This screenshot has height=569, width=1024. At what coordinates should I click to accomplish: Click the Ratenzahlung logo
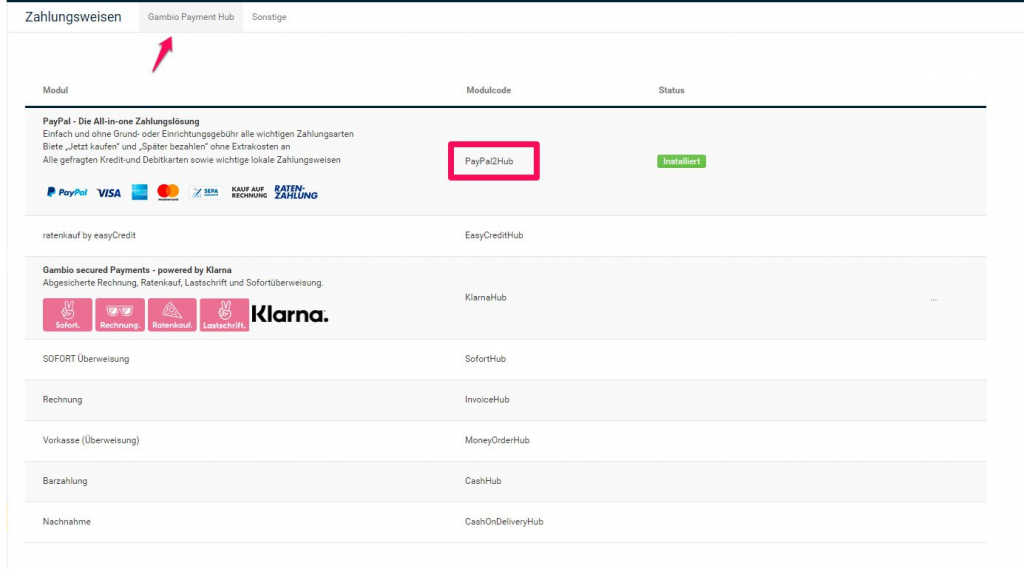296,192
